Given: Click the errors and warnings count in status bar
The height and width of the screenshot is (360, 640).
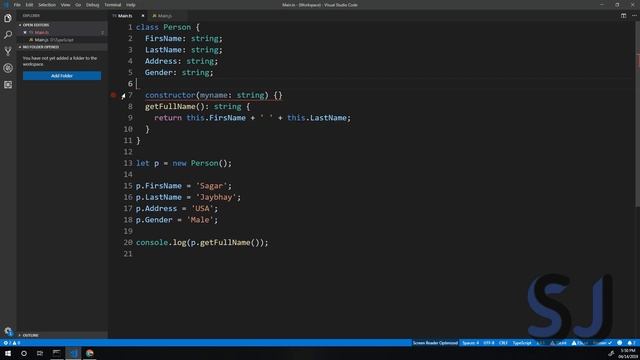Looking at the screenshot, I should (x=12, y=343).
